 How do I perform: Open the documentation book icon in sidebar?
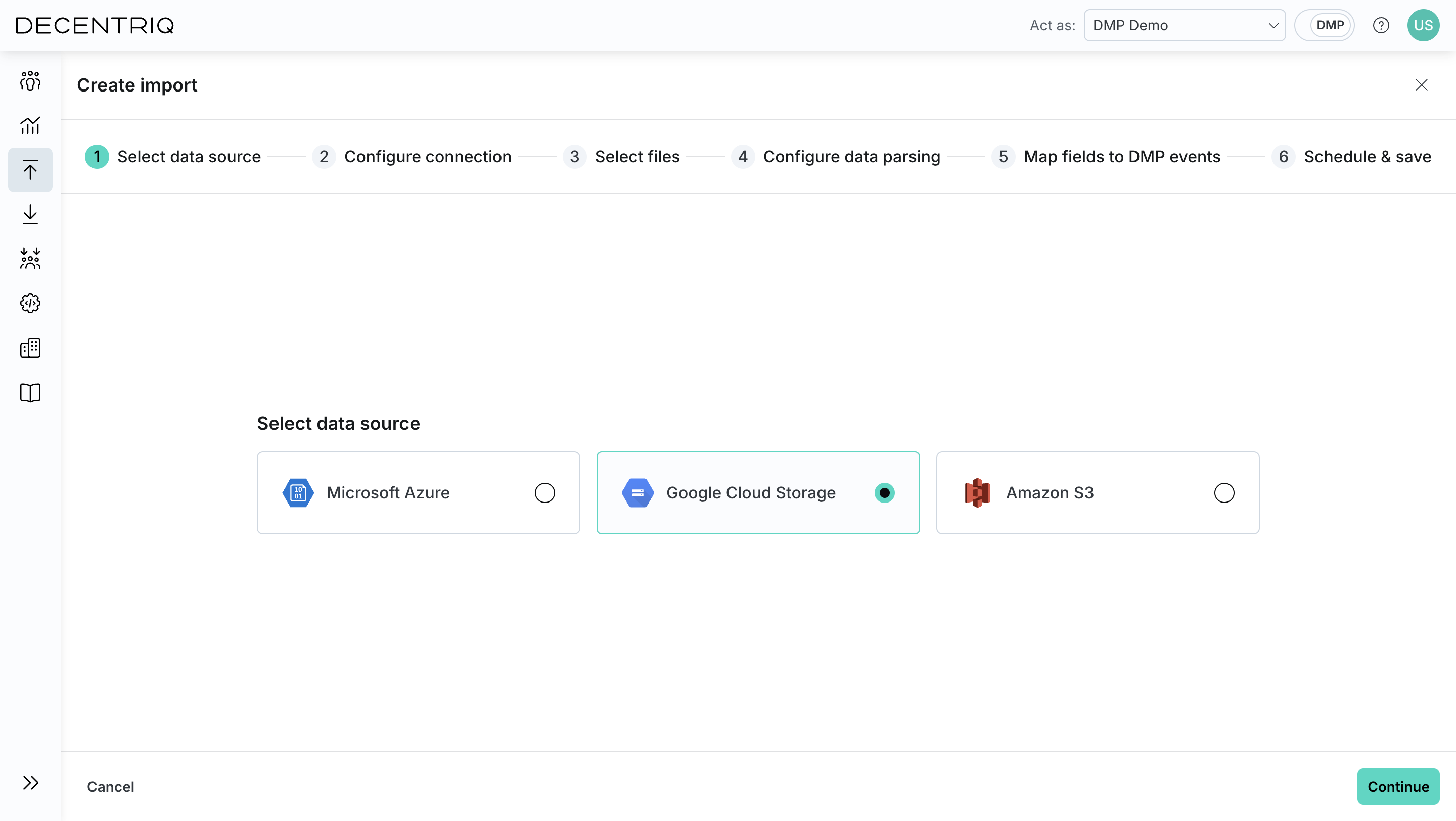tap(30, 393)
